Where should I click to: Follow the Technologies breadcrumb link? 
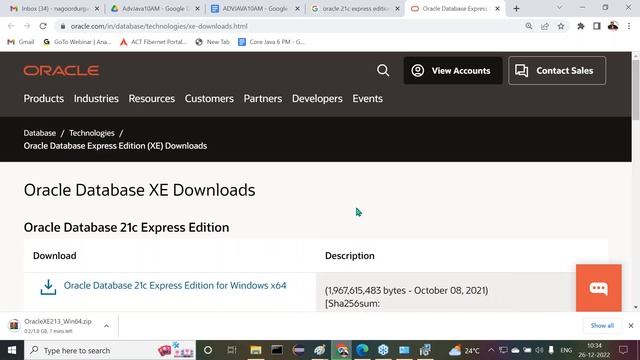92,133
